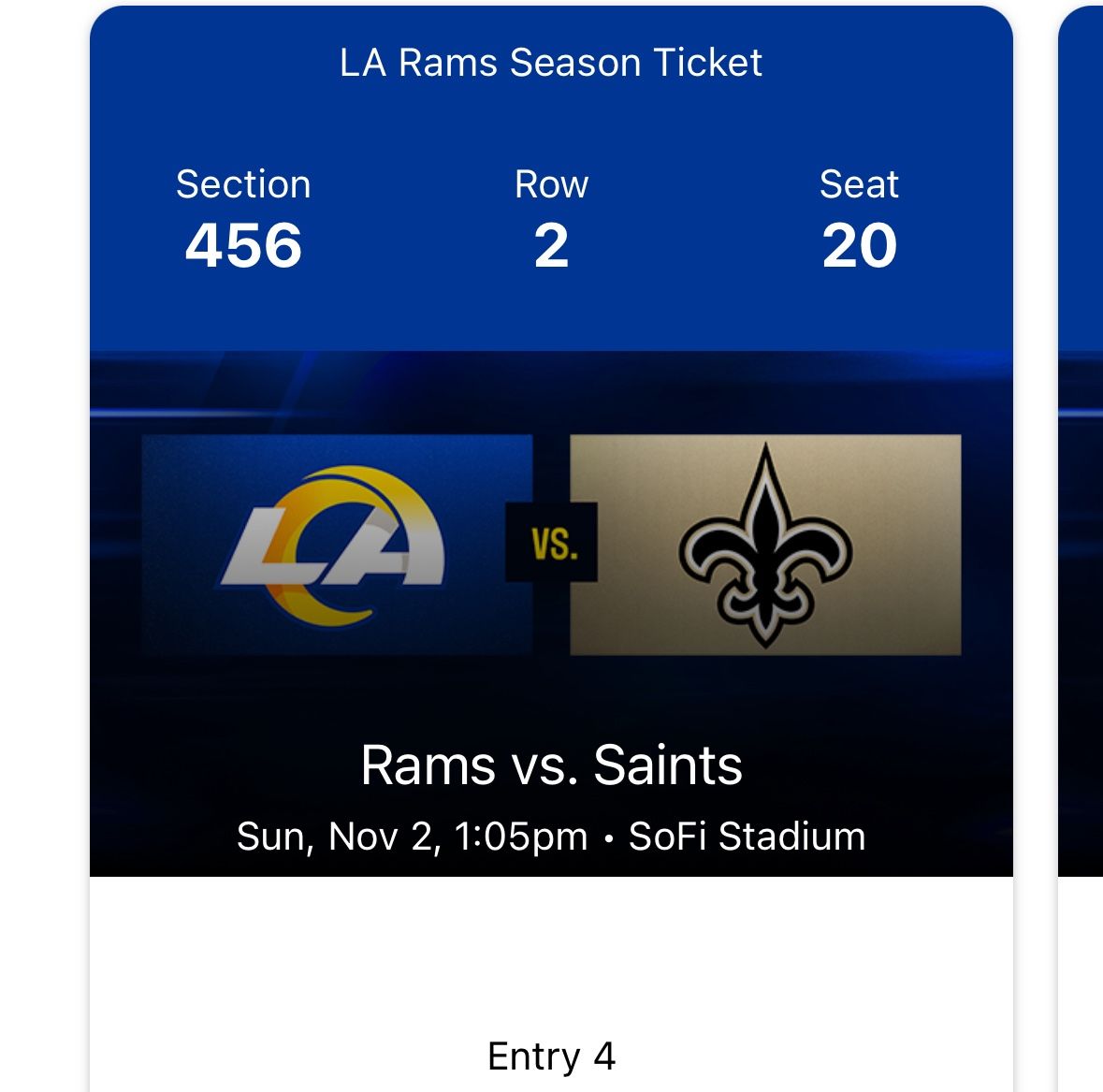Tap the white lower ticket area
Viewport: 1103px width, 1092px height.
pyautogui.click(x=550, y=973)
